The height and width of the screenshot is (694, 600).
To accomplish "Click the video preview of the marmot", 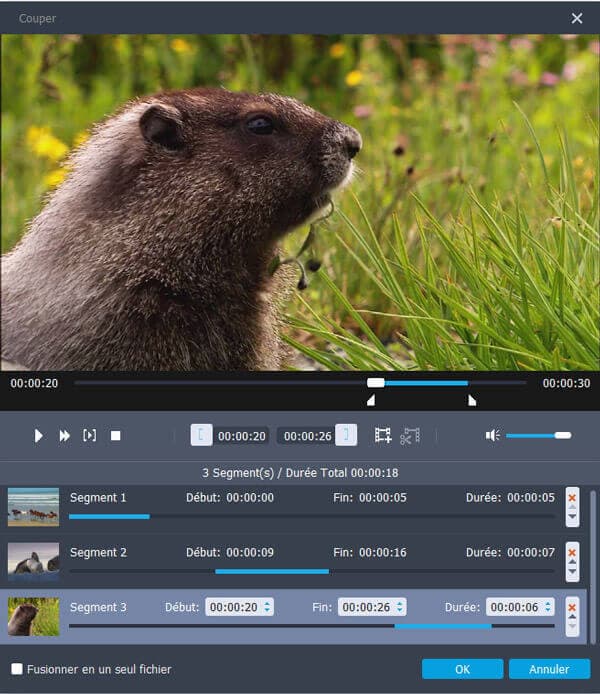I will pos(300,203).
